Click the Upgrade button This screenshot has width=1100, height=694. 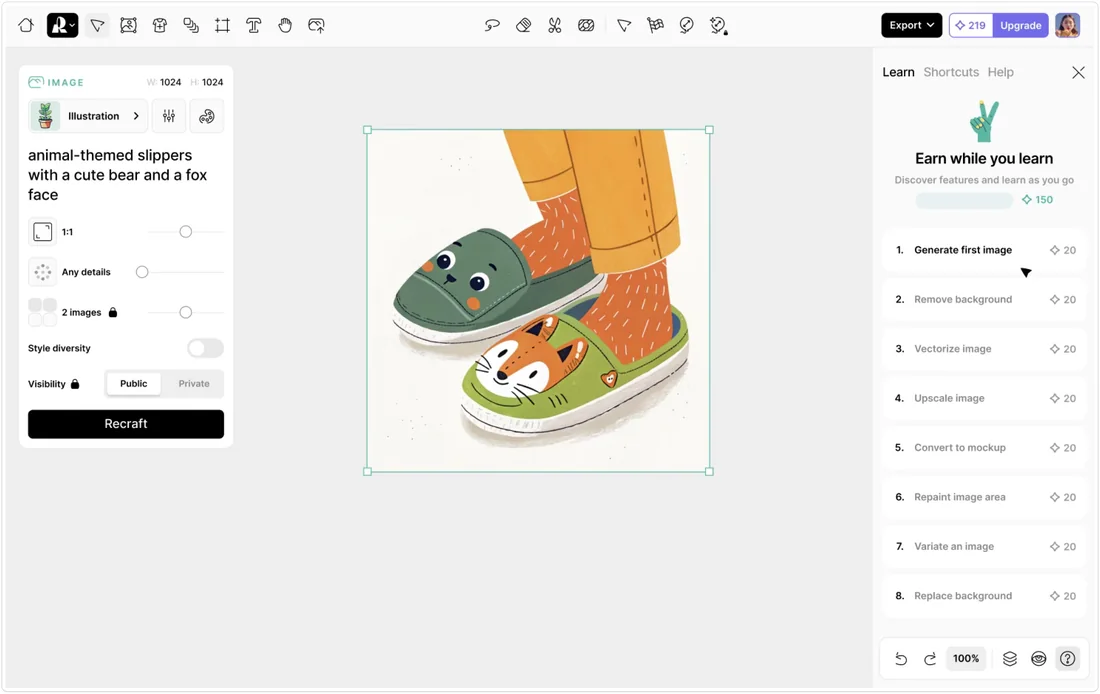pyautogui.click(x=1021, y=25)
